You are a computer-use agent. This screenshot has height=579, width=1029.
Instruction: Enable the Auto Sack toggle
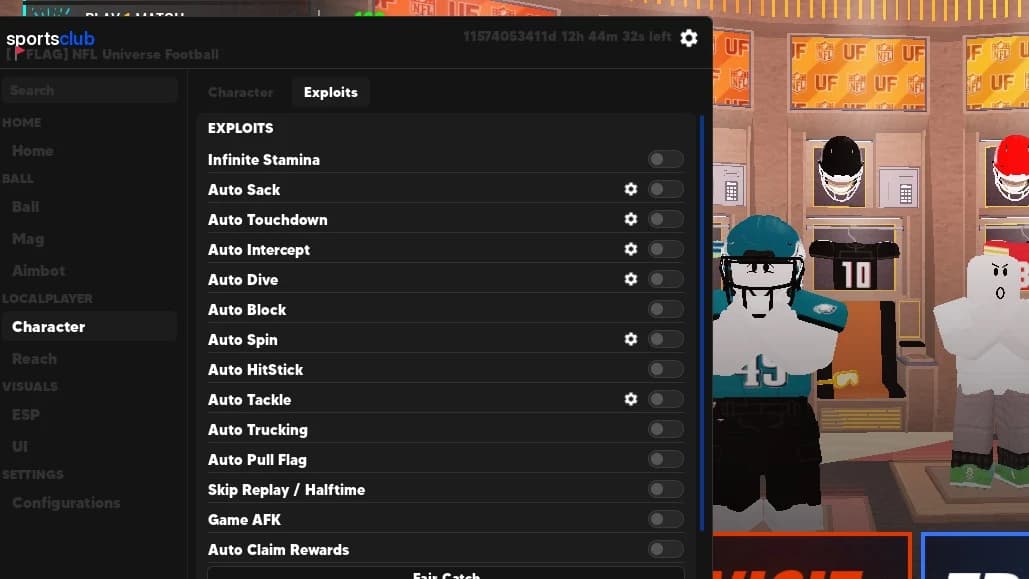(x=665, y=189)
